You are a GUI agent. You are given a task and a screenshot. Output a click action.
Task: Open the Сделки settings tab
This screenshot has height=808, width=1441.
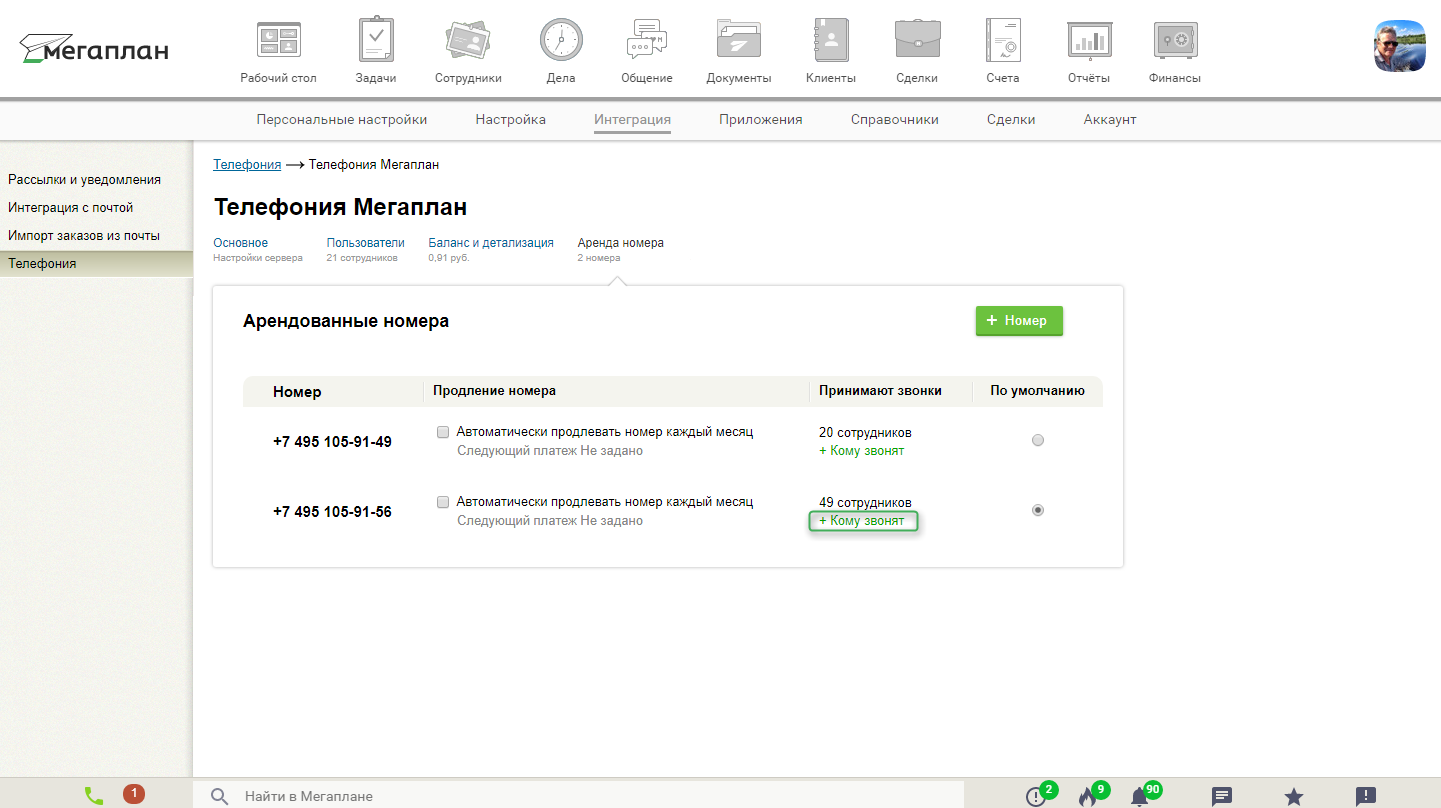click(1011, 119)
